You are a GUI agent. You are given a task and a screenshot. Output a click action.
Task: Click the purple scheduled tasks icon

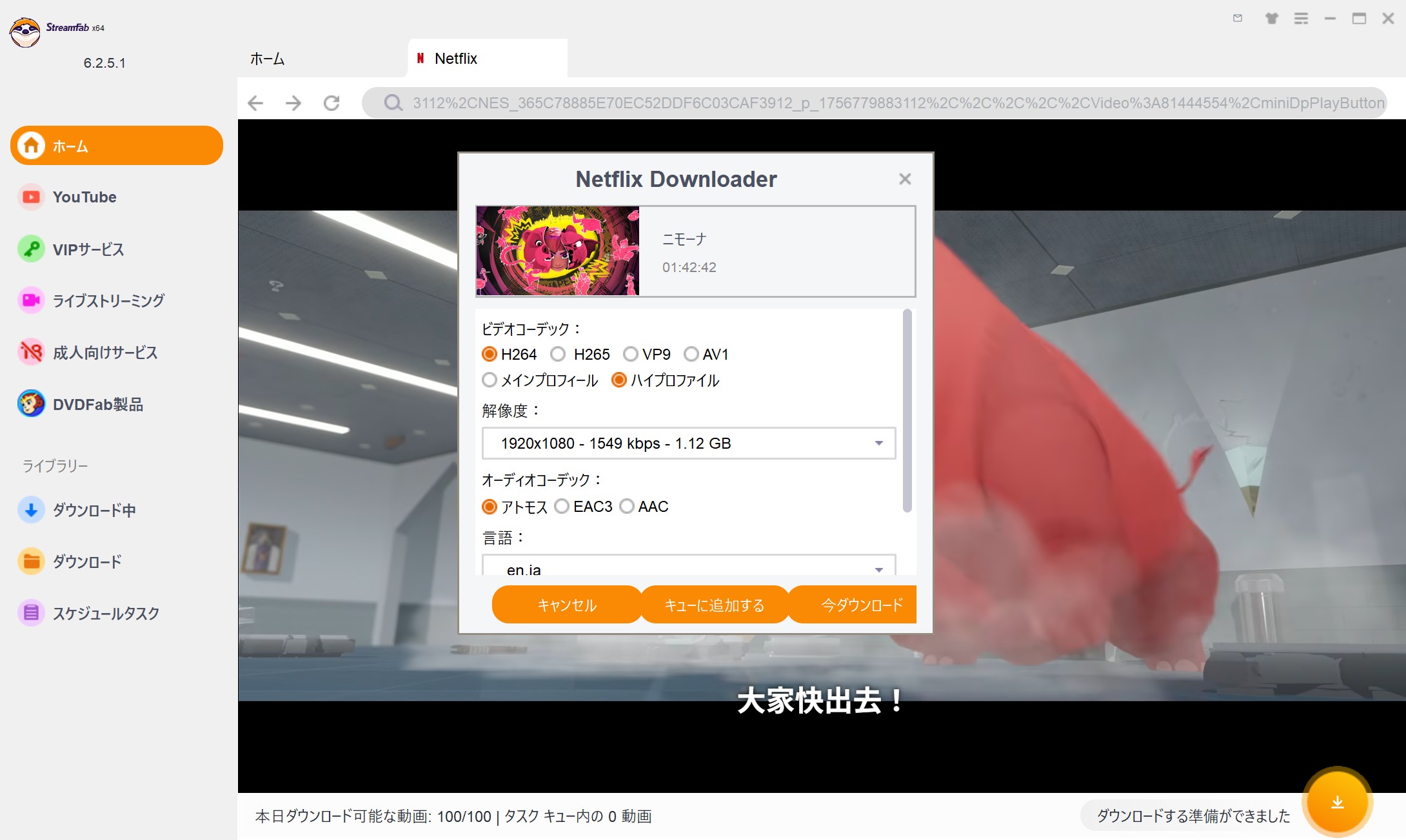click(x=31, y=613)
